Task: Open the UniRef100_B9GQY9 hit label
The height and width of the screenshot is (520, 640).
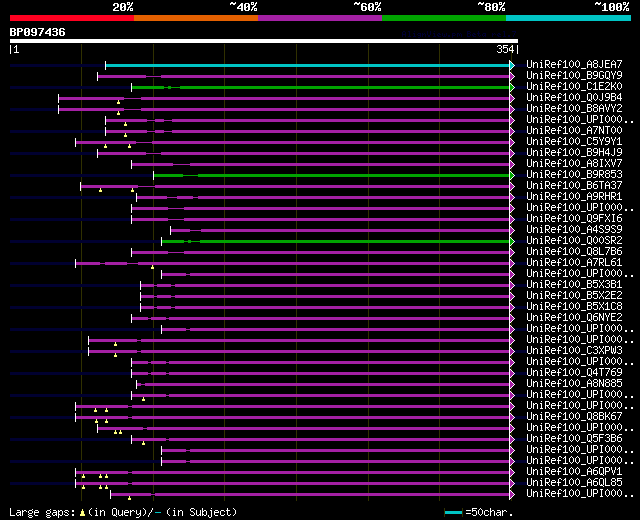Action: (x=574, y=76)
